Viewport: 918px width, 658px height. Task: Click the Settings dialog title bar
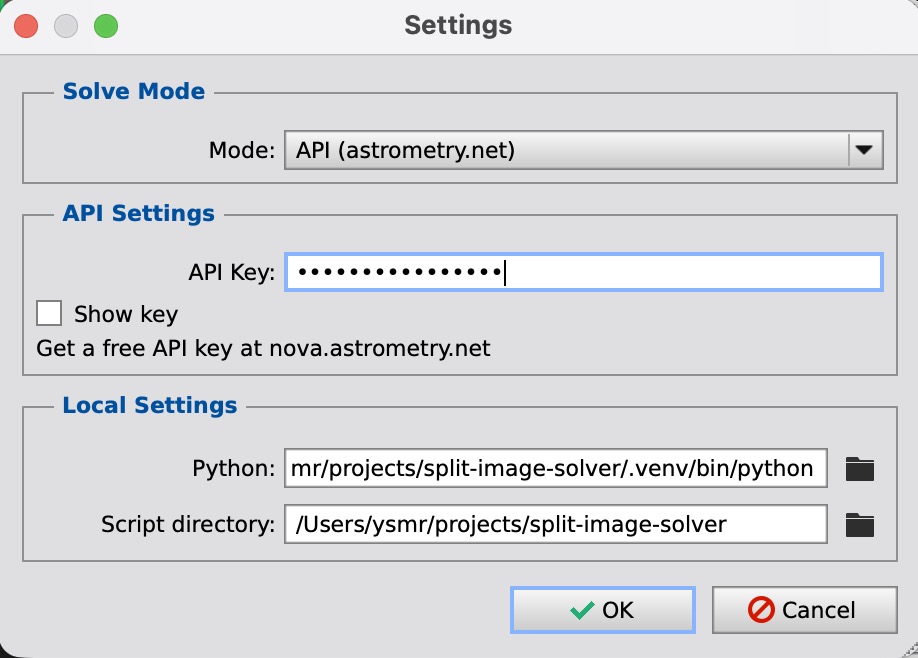(x=457, y=25)
